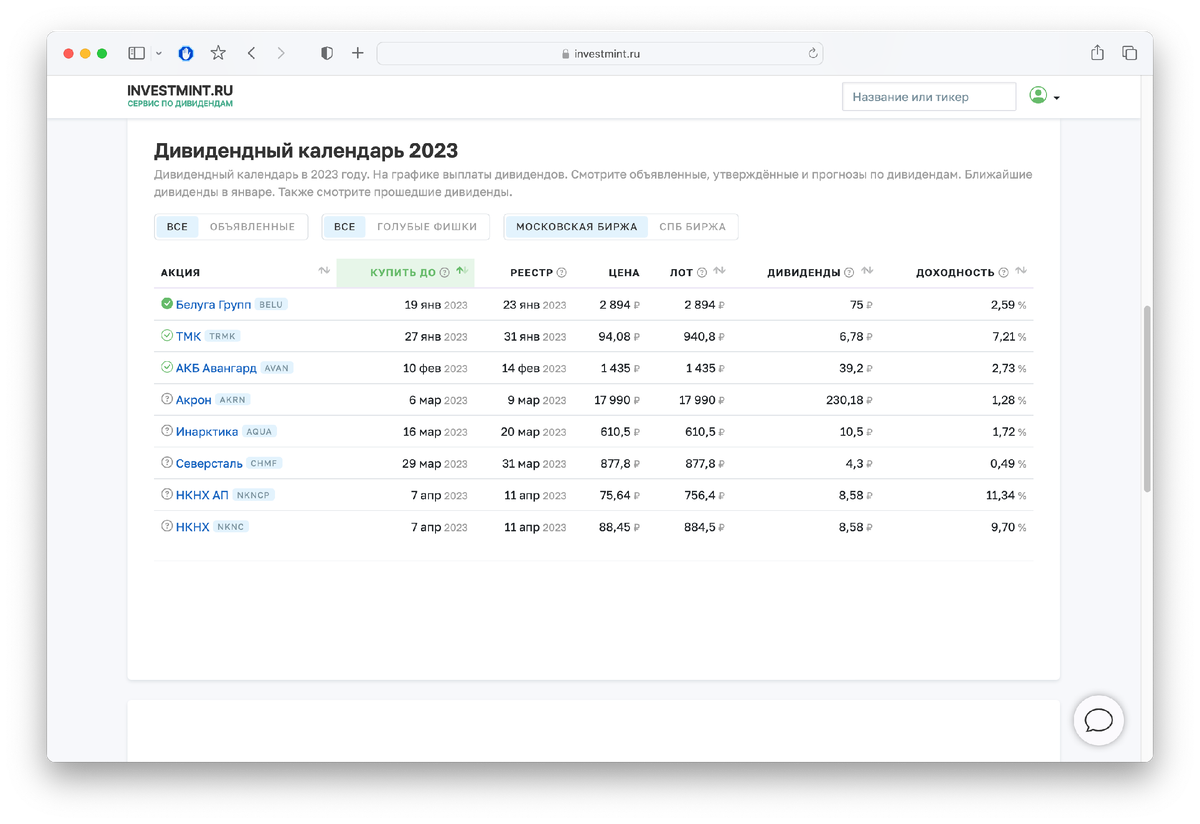Click the help icon beside ДИВИДЕНДЫ
This screenshot has height=824, width=1200.
[x=849, y=272]
